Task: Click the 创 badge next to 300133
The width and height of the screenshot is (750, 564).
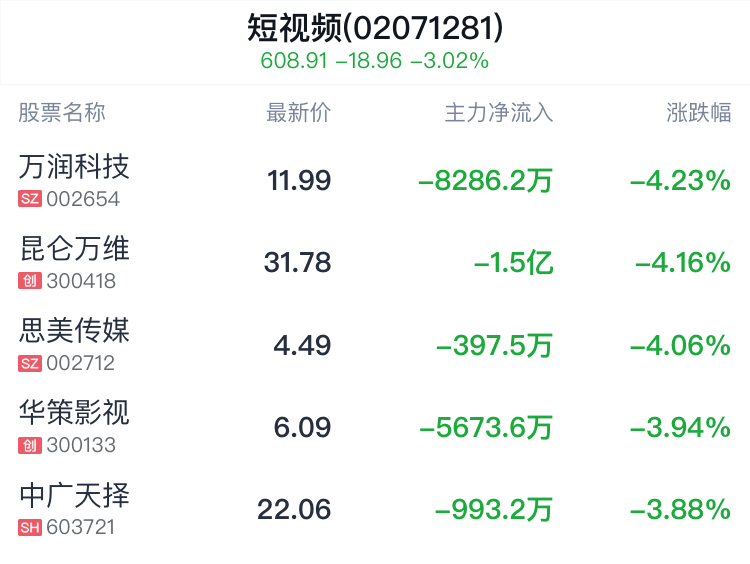Action: [x=30, y=445]
